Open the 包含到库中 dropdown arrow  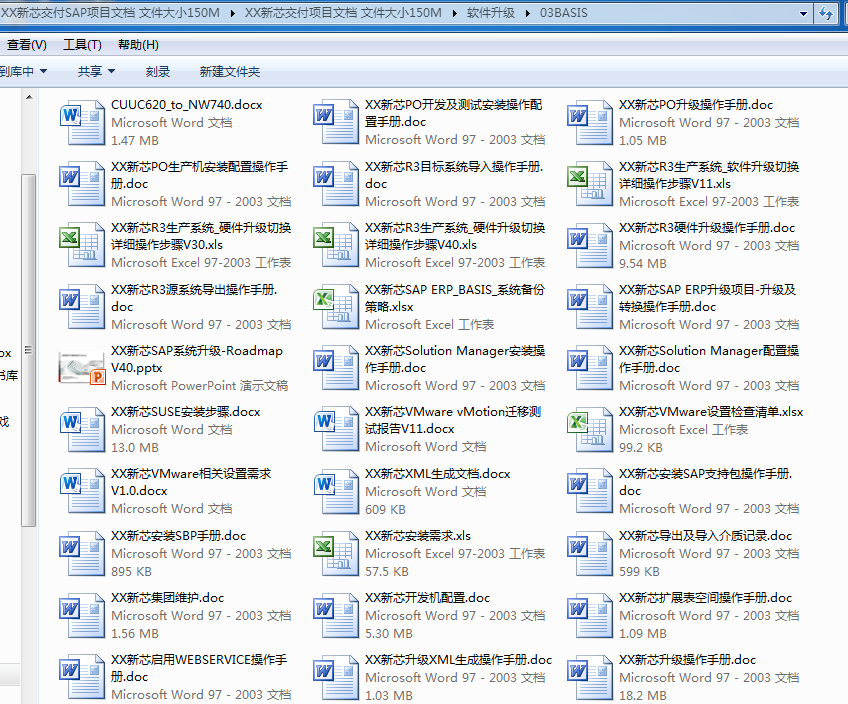coord(43,71)
